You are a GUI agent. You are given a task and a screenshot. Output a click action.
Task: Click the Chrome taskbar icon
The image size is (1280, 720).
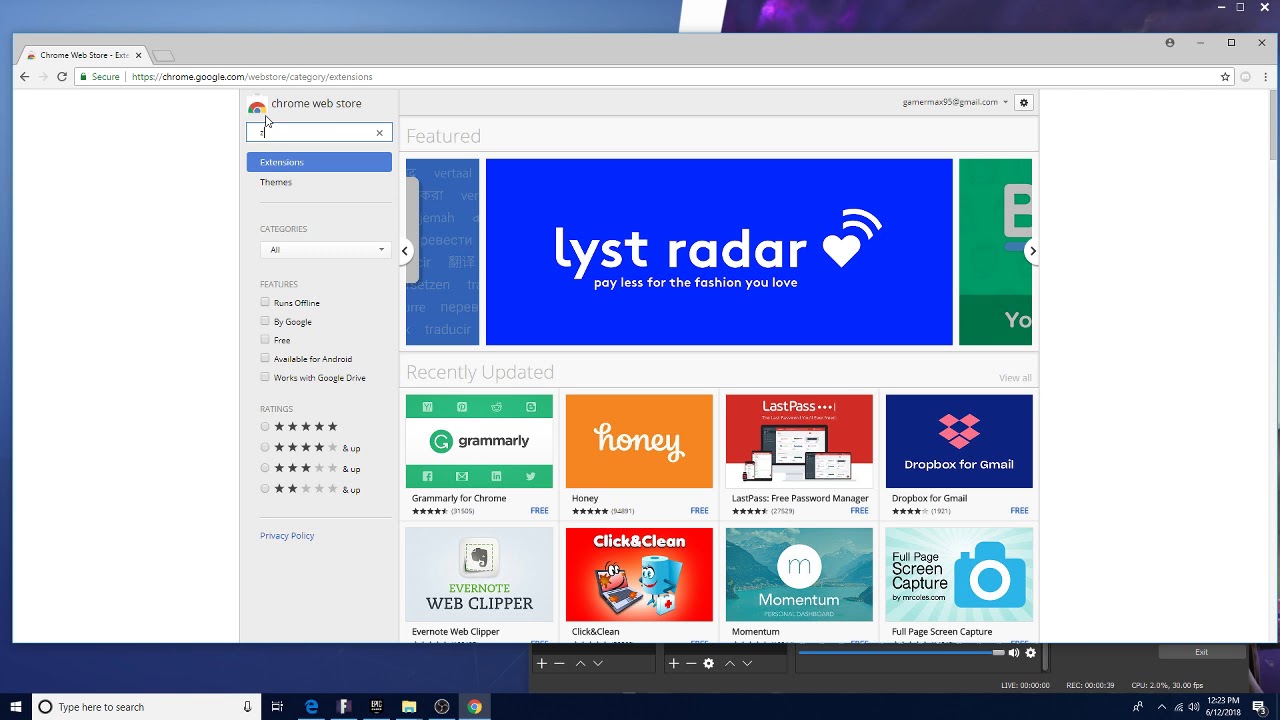click(474, 707)
